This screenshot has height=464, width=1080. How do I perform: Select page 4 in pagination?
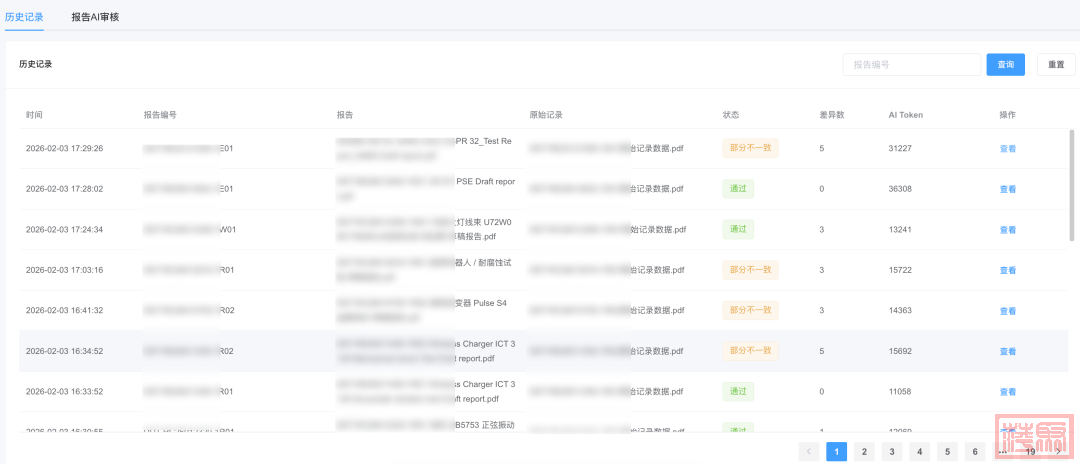[x=920, y=452]
